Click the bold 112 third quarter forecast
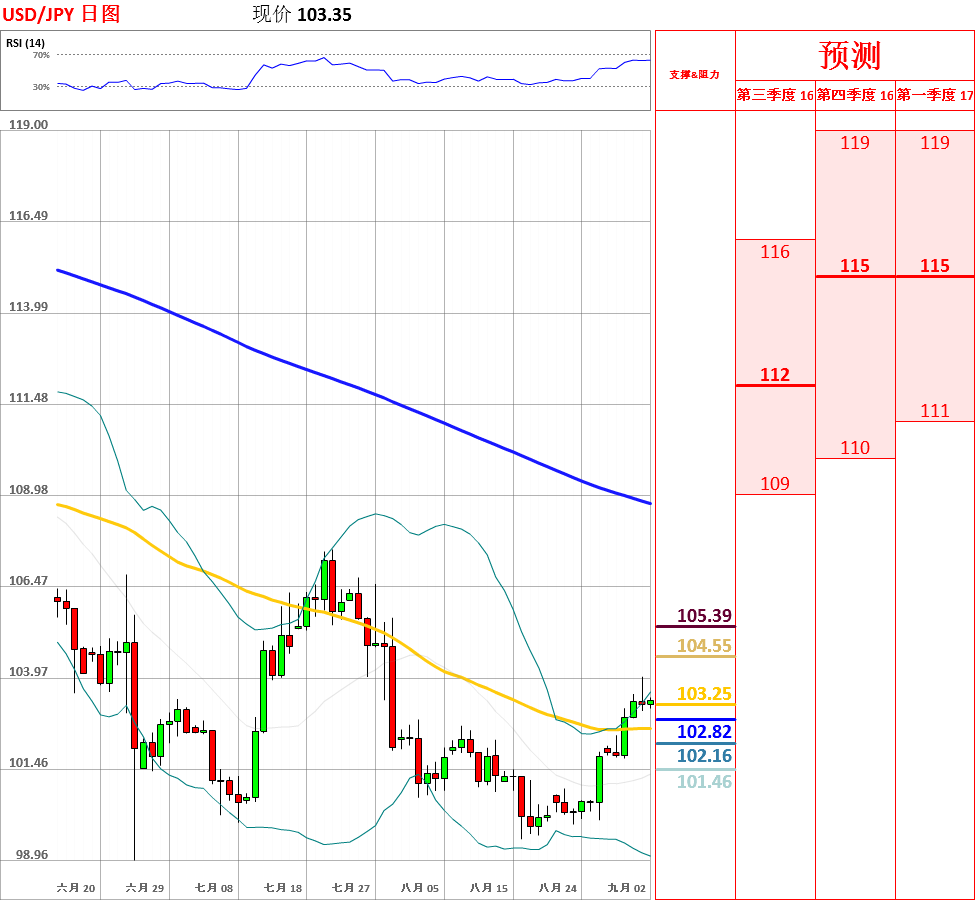Image resolution: width=975 pixels, height=900 pixels. tap(775, 374)
